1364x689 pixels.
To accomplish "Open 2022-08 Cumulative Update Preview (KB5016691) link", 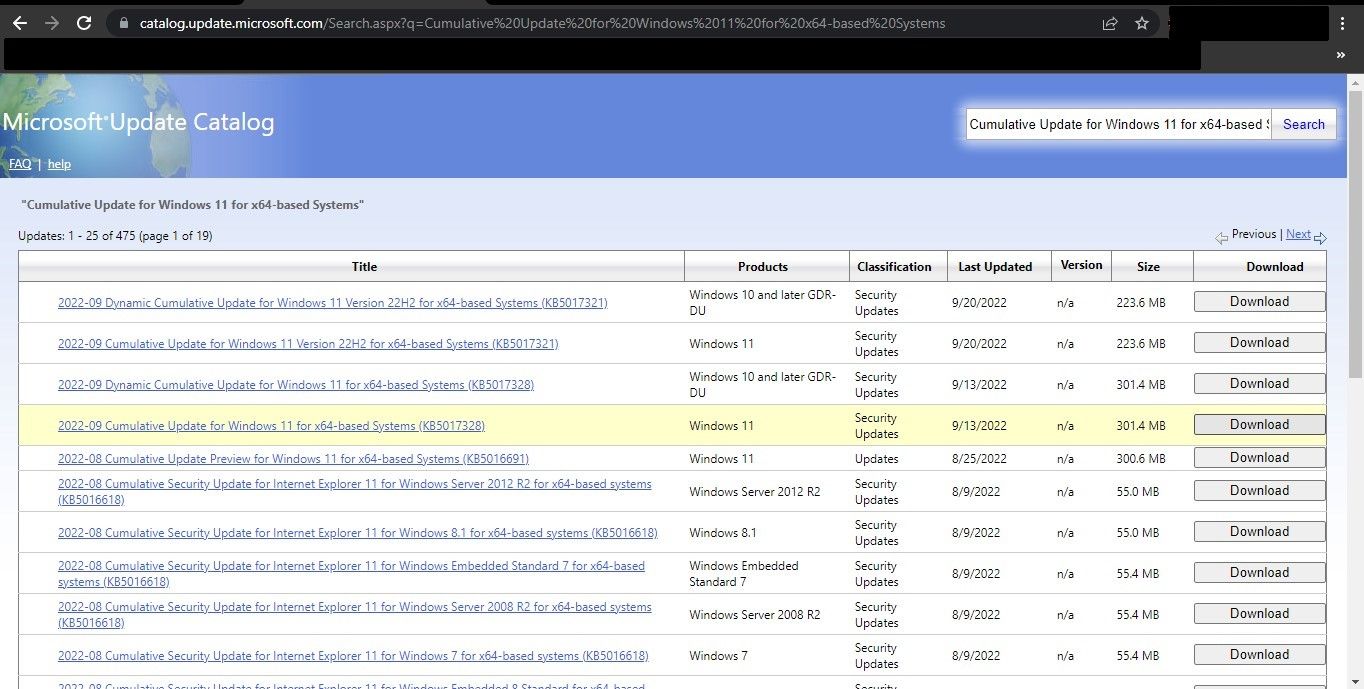I will coord(294,459).
